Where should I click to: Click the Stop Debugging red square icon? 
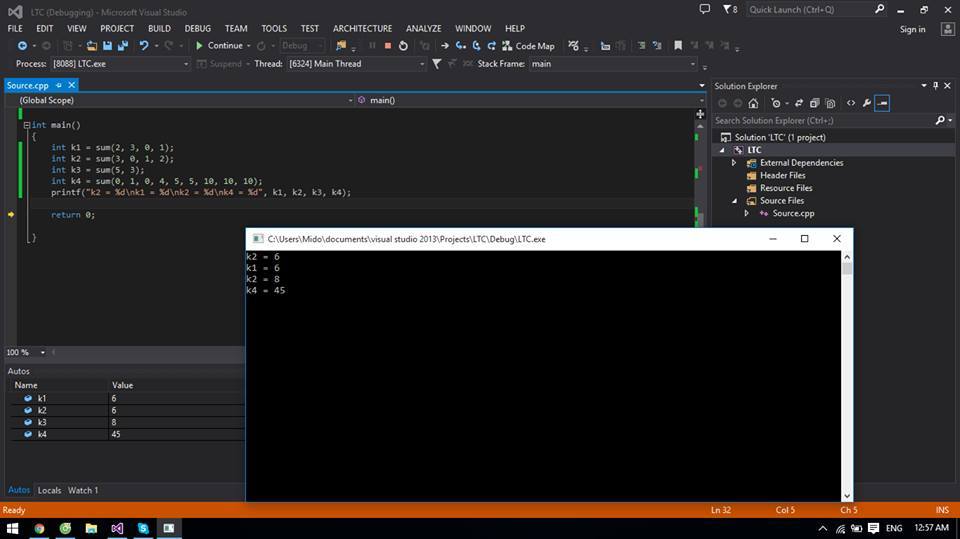pos(388,46)
